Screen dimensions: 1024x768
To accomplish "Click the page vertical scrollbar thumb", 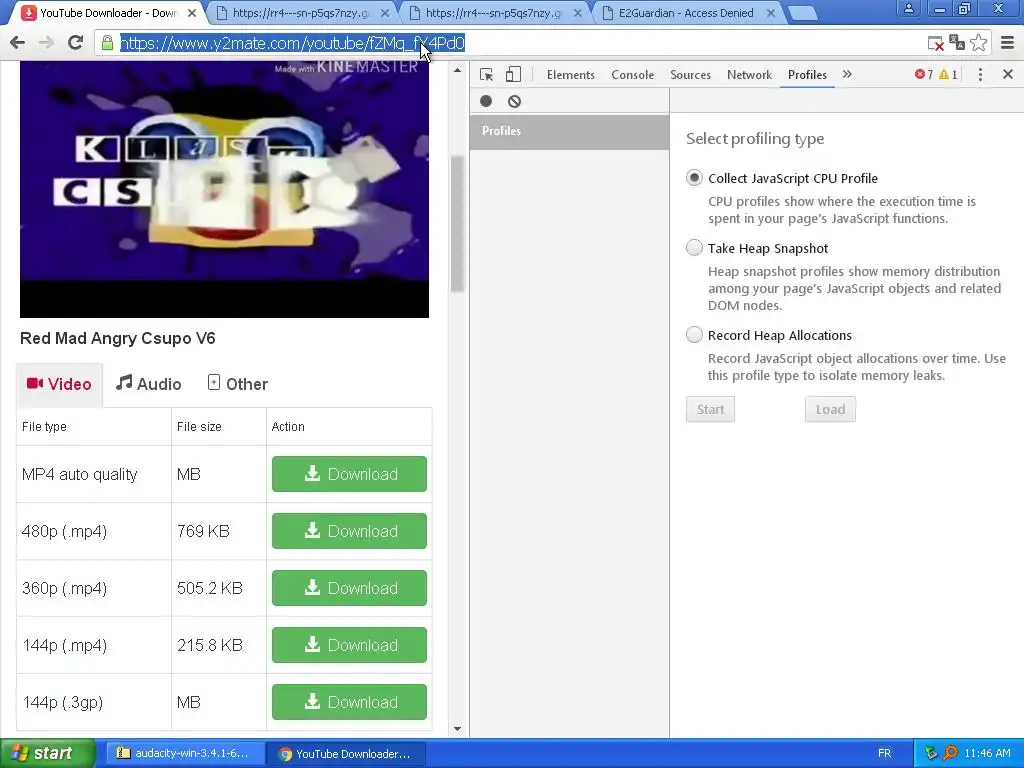I will click(x=457, y=223).
